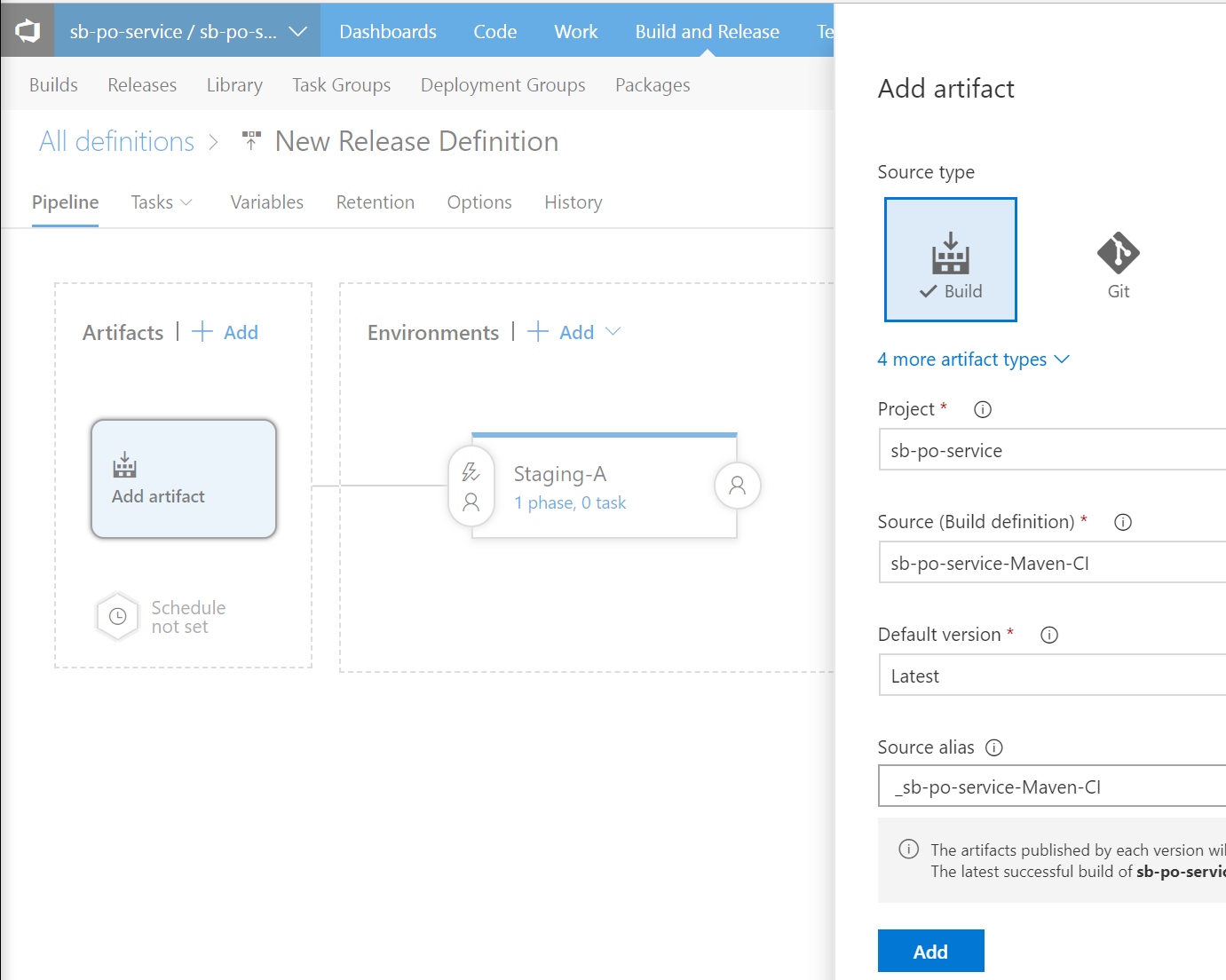Select the Pipeline tab
Viewport: 1226px width, 980px height.
[65, 202]
